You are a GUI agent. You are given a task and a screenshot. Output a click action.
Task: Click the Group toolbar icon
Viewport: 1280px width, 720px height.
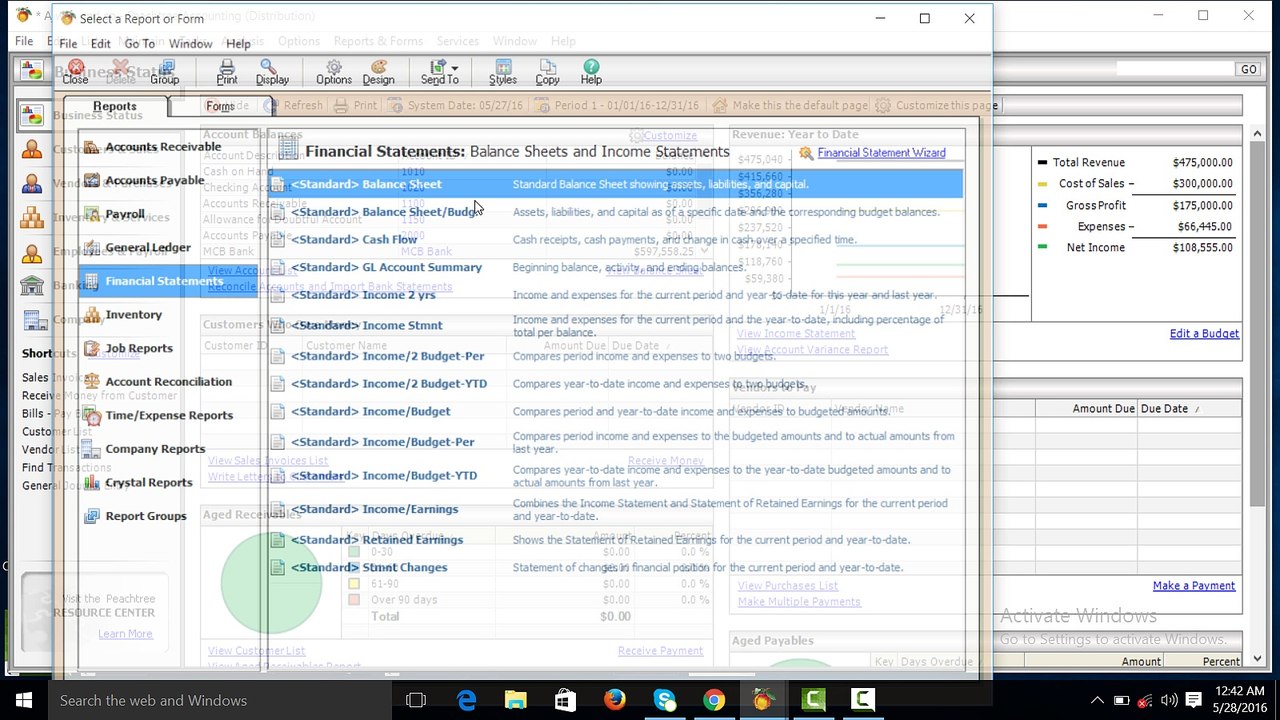coord(165,71)
